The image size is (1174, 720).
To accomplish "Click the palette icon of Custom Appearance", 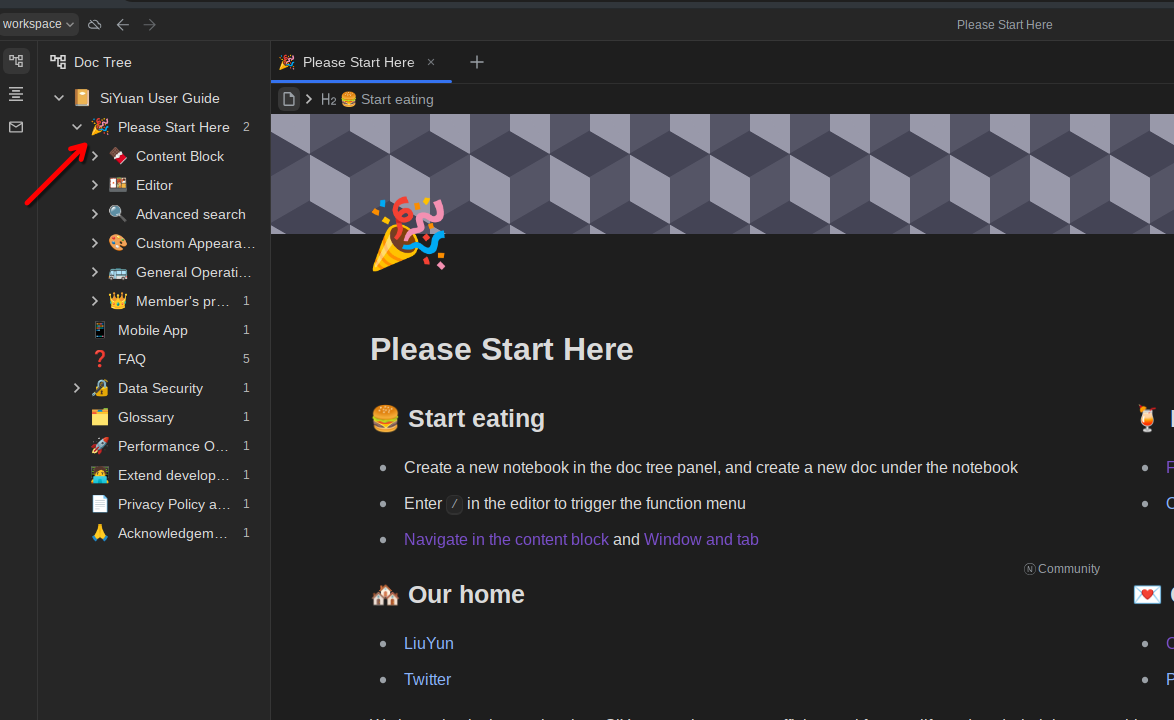I will tap(118, 243).
